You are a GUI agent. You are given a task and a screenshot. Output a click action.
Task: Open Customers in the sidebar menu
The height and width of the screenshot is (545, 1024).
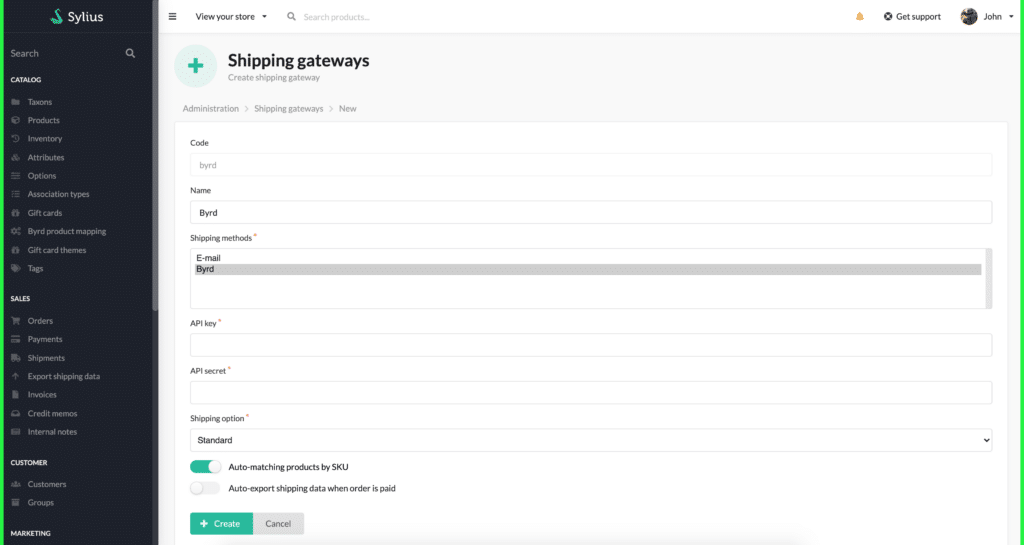(46, 484)
